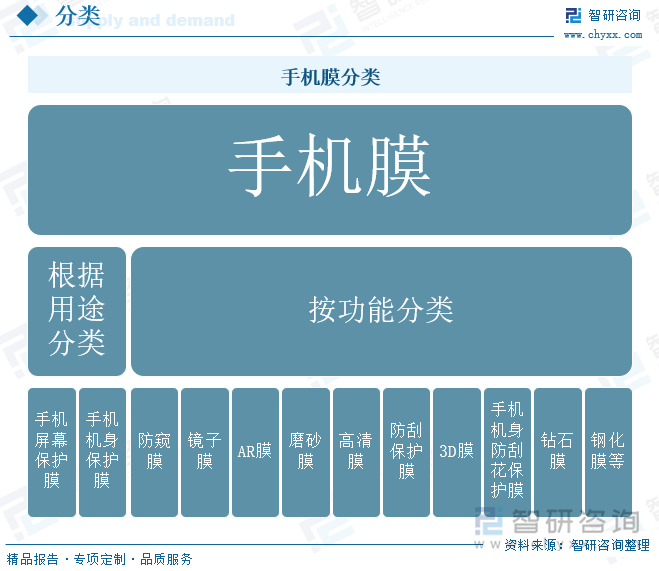Viewport: 659px width, 571px height.
Task: Click the 高清膜 cell
Action: 356,452
